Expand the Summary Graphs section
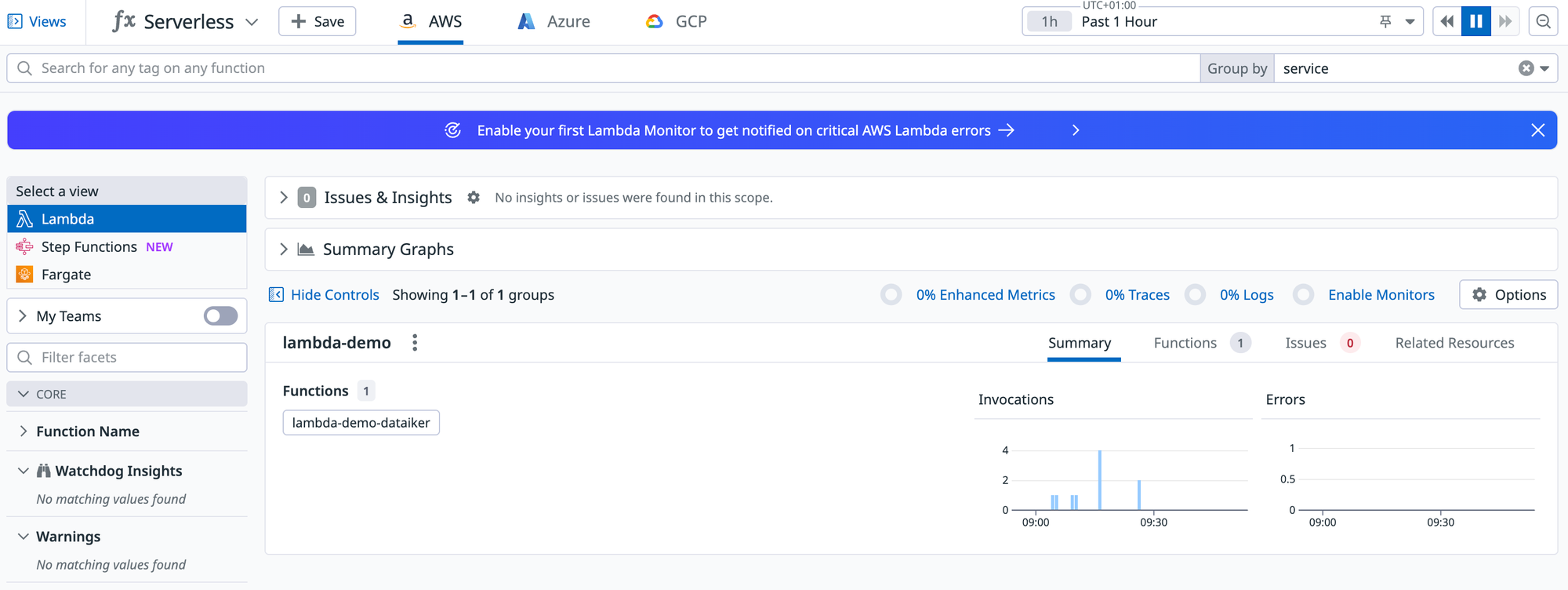 (284, 249)
